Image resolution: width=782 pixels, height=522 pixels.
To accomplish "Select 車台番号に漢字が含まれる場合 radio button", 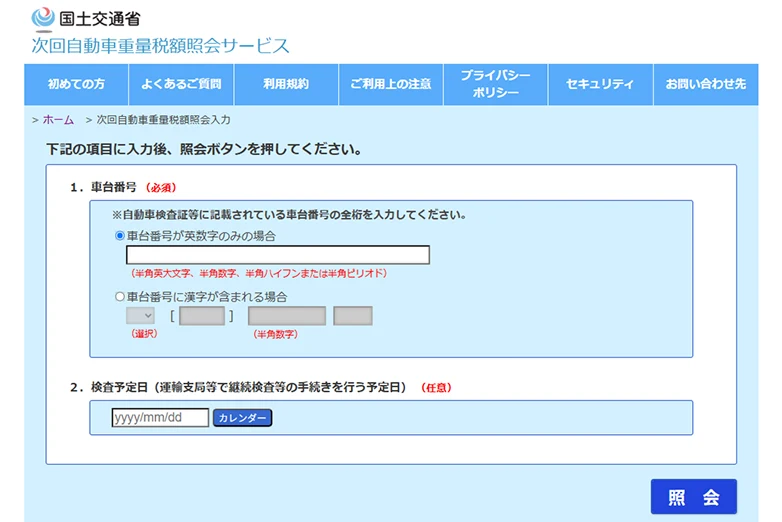I will click(120, 297).
